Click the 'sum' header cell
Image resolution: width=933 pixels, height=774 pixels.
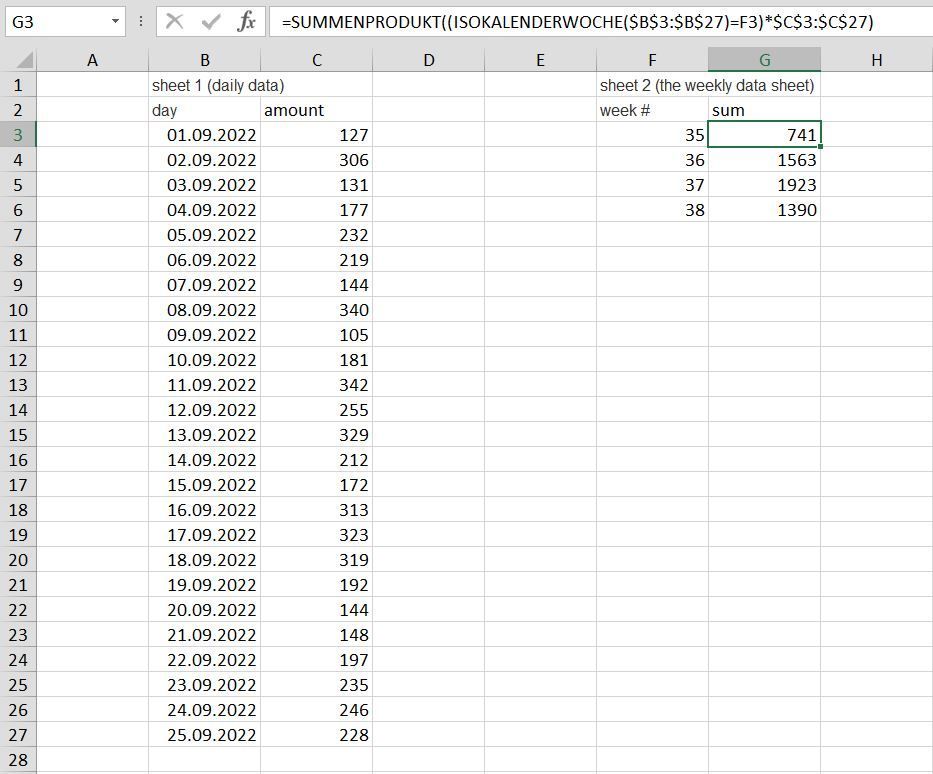pos(765,110)
